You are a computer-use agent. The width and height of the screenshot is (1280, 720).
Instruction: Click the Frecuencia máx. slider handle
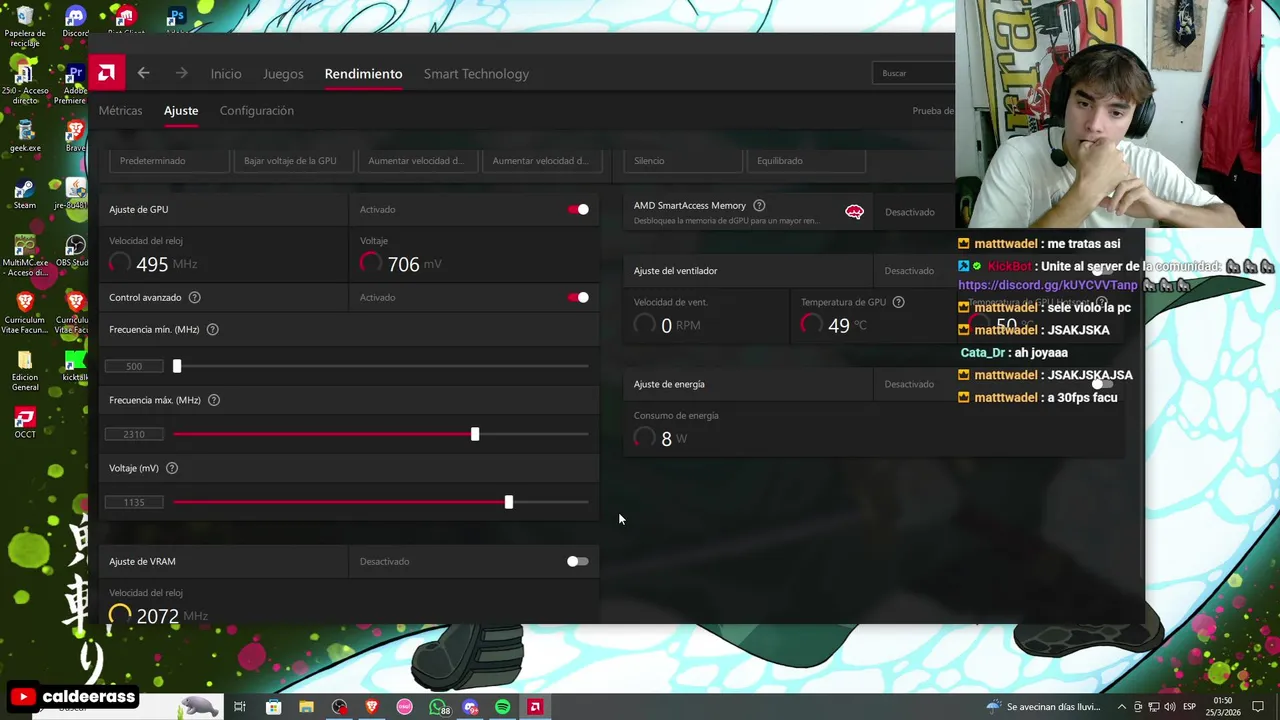point(475,434)
